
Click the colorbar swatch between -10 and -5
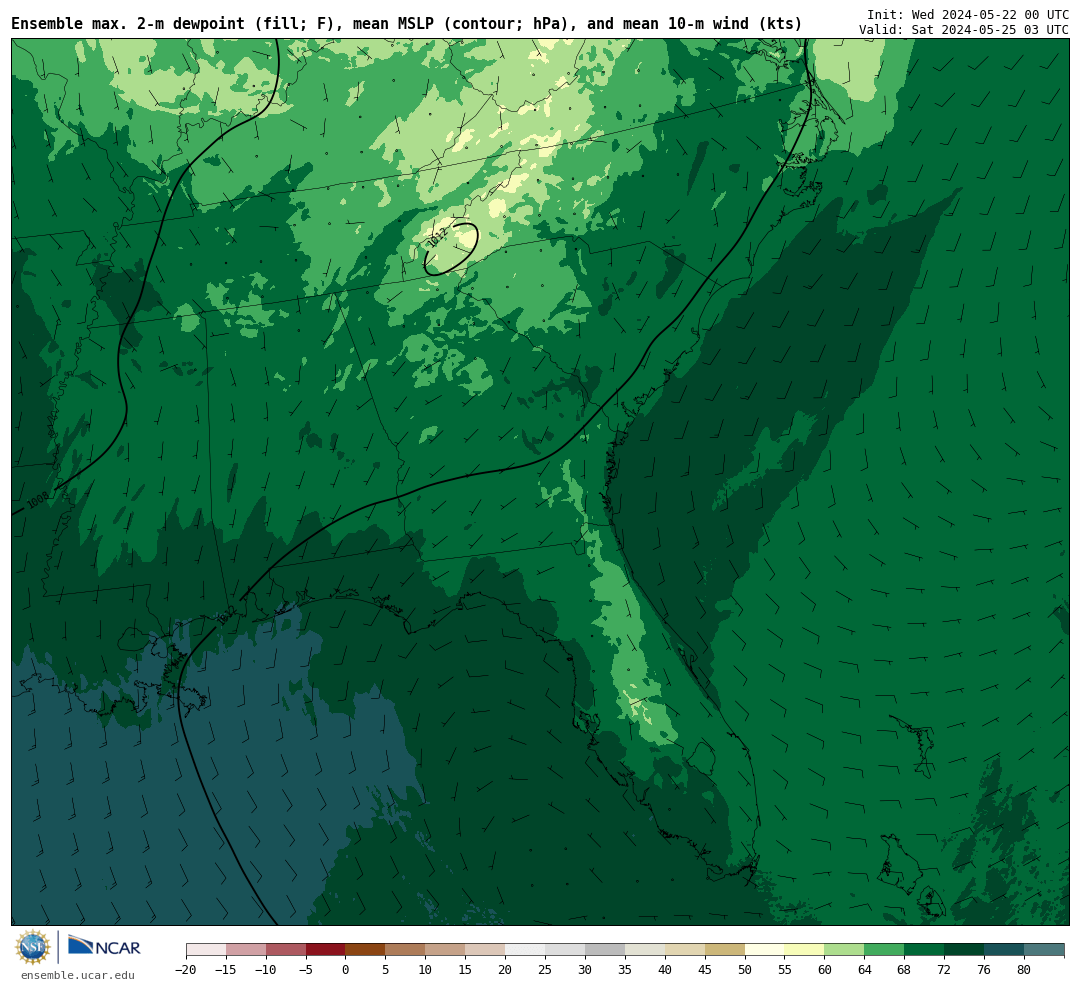(286, 950)
